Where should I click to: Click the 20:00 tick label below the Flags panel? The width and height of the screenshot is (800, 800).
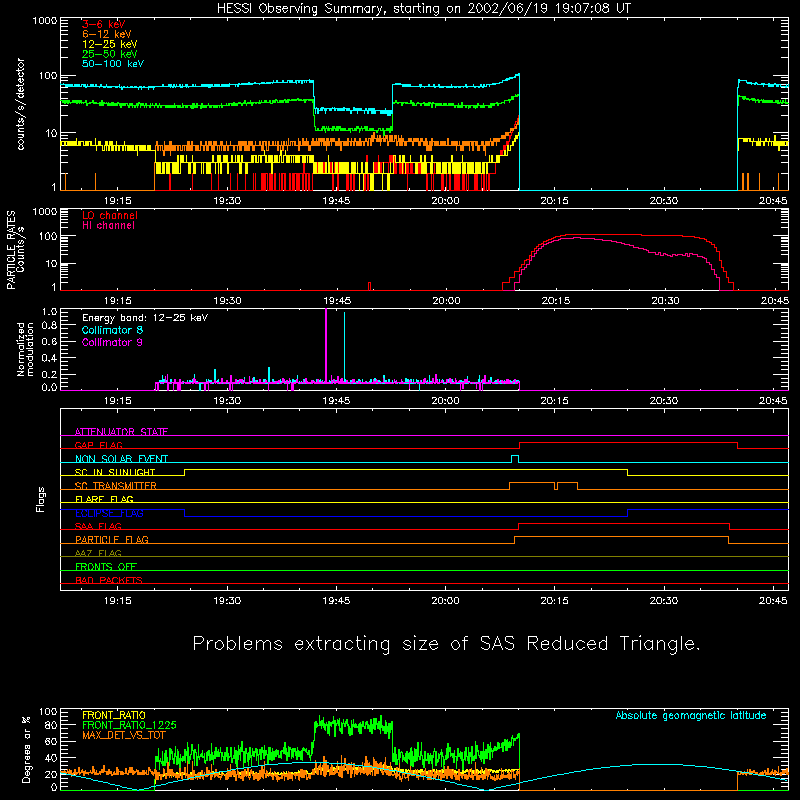[x=445, y=601]
